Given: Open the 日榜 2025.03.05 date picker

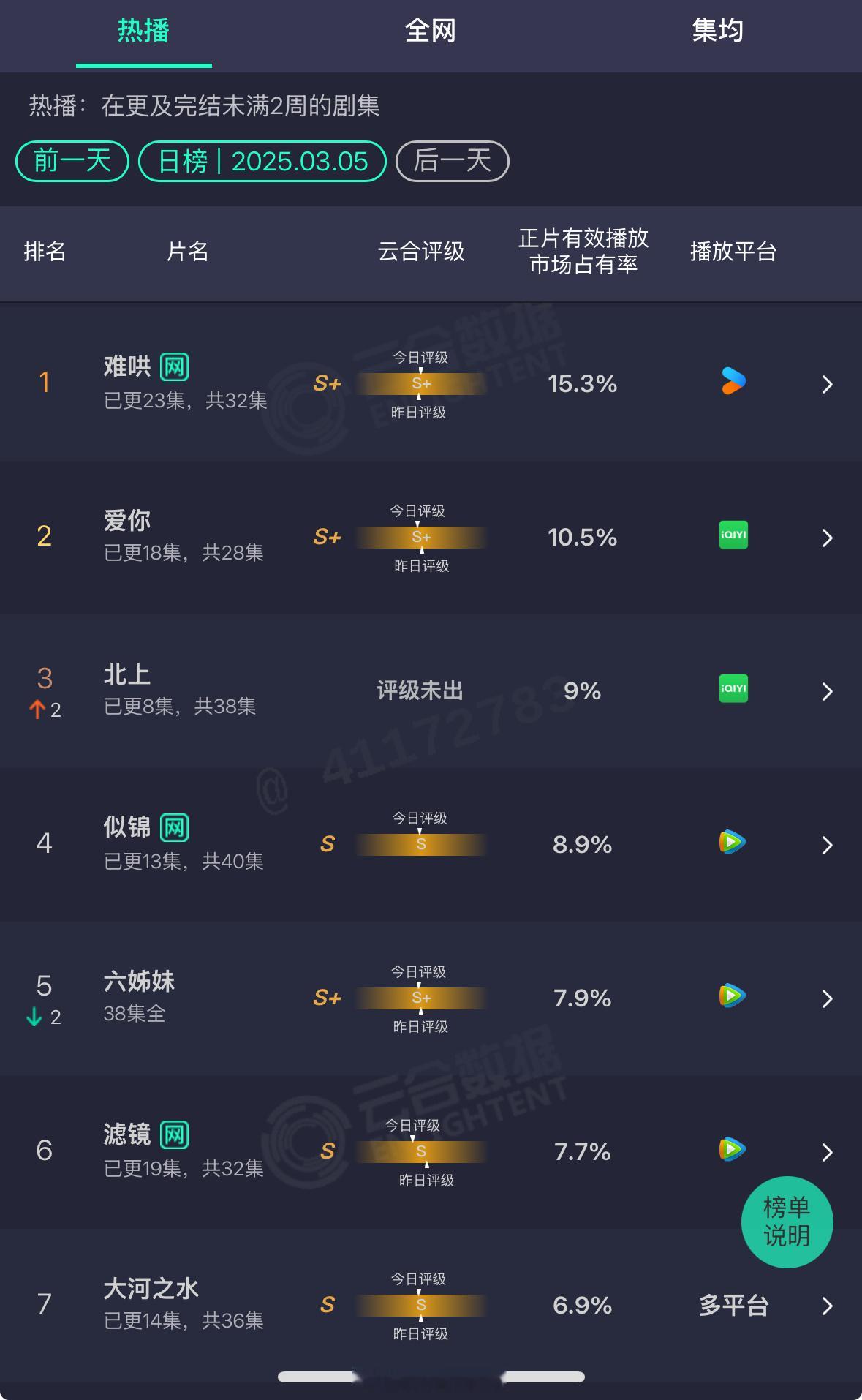Looking at the screenshot, I should (x=262, y=161).
